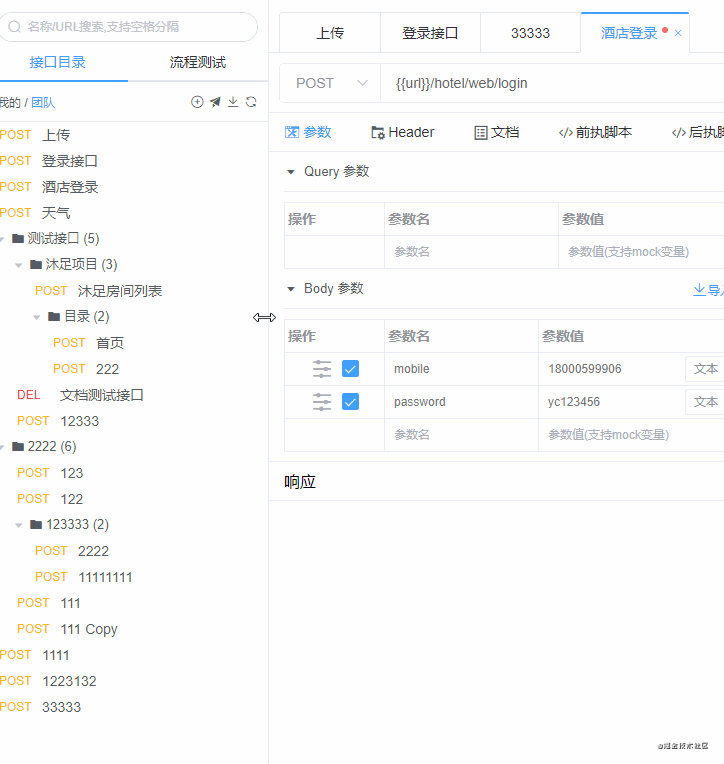Image resolution: width=724 pixels, height=764 pixels.
Task: Open the POST request method dropdown
Action: pos(330,83)
